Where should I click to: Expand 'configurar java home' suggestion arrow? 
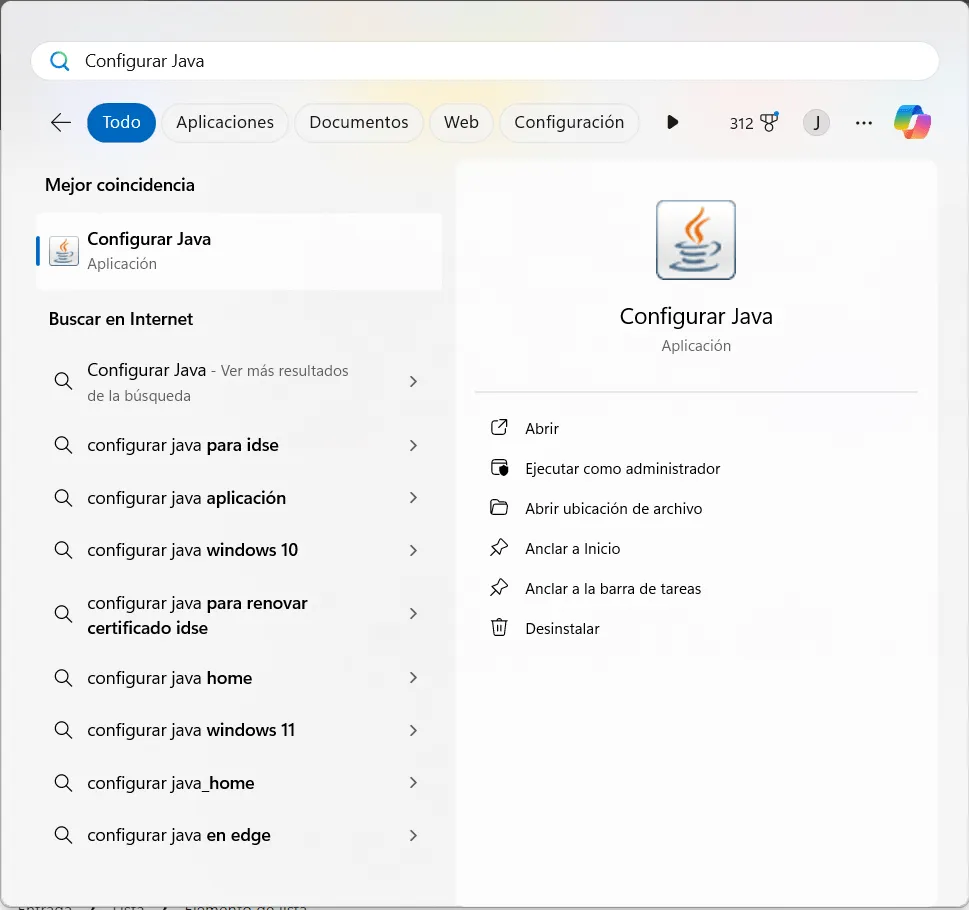click(413, 678)
